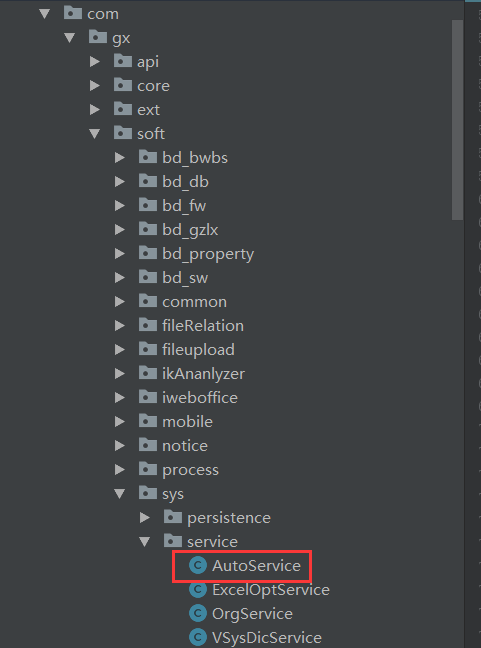Select the fileRelation package
The height and width of the screenshot is (648, 481).
click(203, 326)
